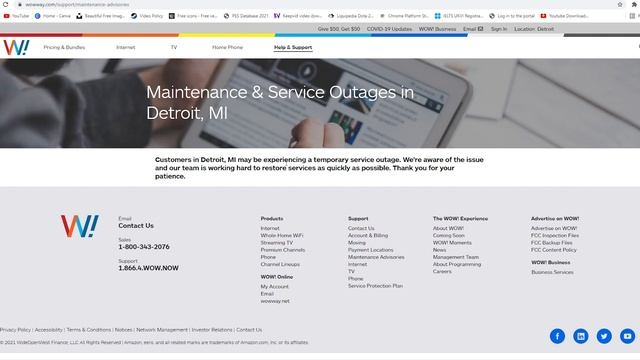This screenshot has height=360, width=640.
Task: Click the address bar URL
Action: (77, 4)
